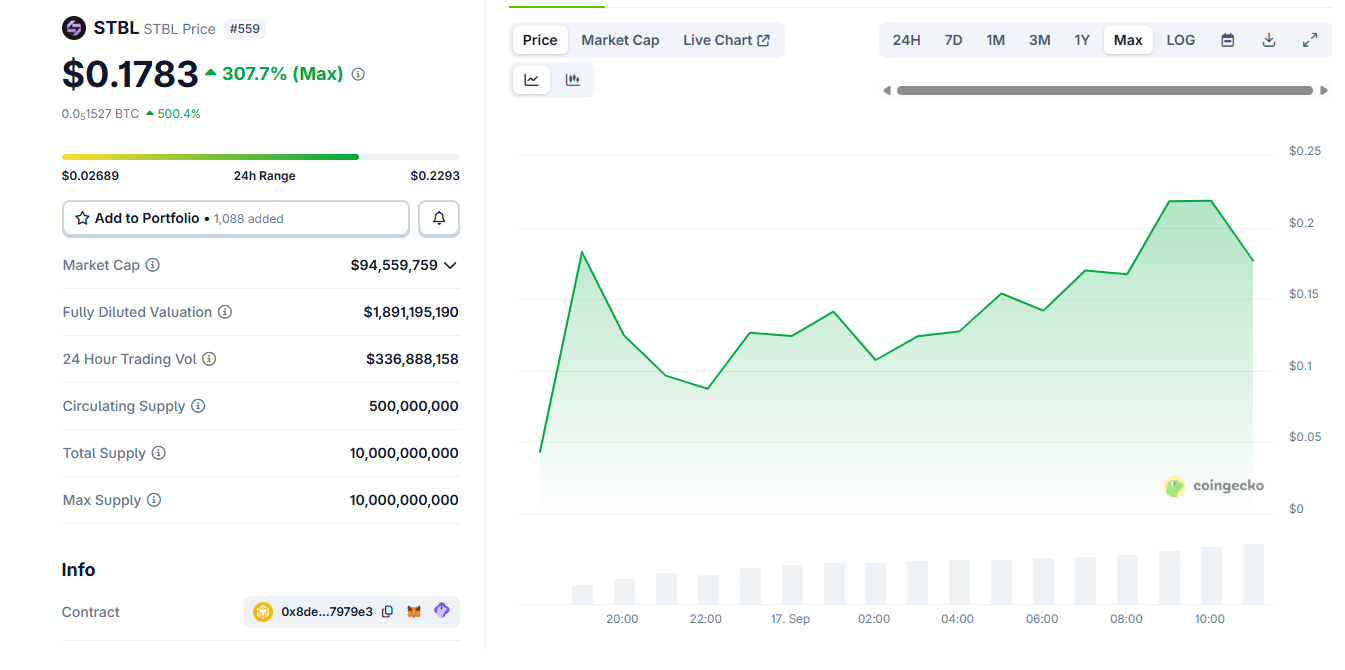The height and width of the screenshot is (670, 1345).
Task: Download the chart data
Action: pos(1268,39)
